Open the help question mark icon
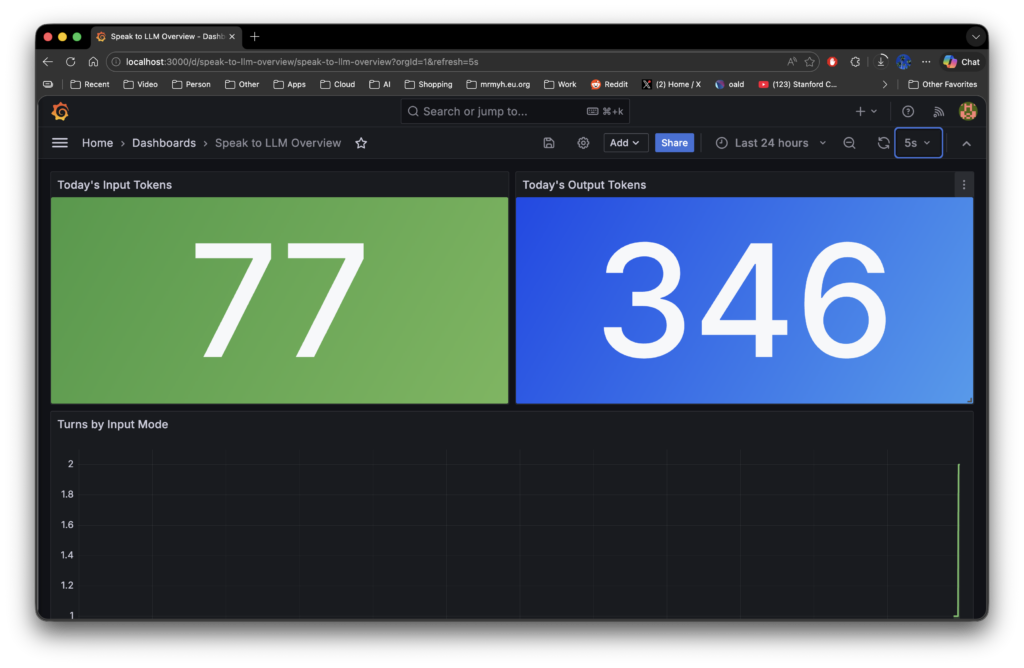This screenshot has height=668, width=1024. pyautogui.click(x=908, y=111)
